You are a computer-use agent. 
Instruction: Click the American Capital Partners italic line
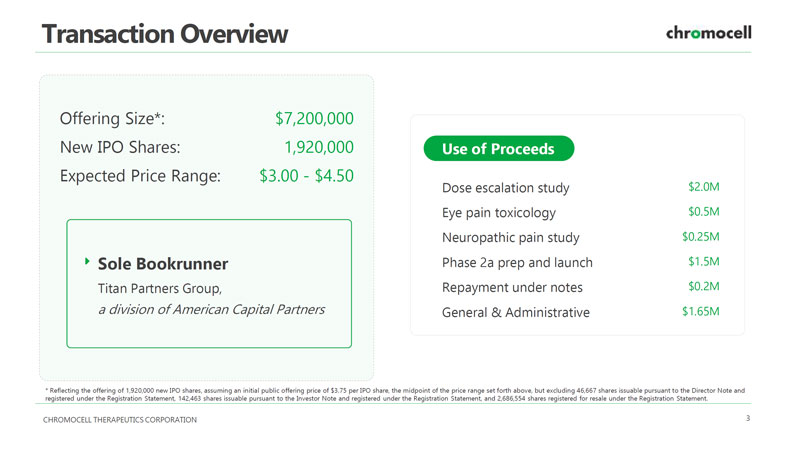click(x=211, y=309)
